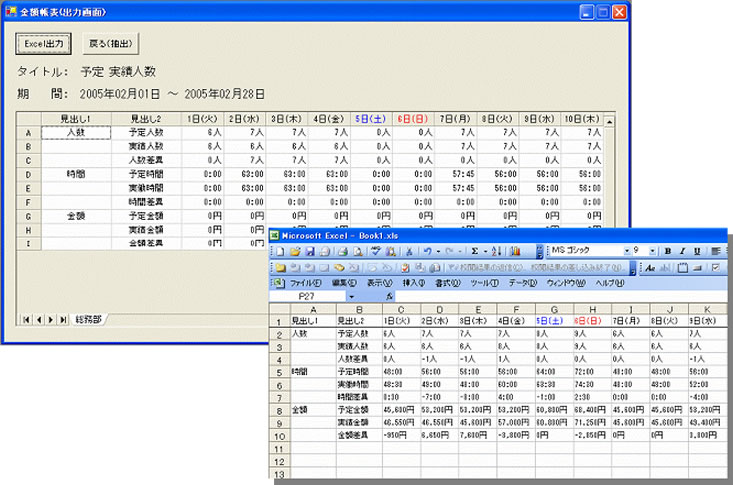
Task: Open the ファイル menu in Excel
Action: pyautogui.click(x=305, y=283)
